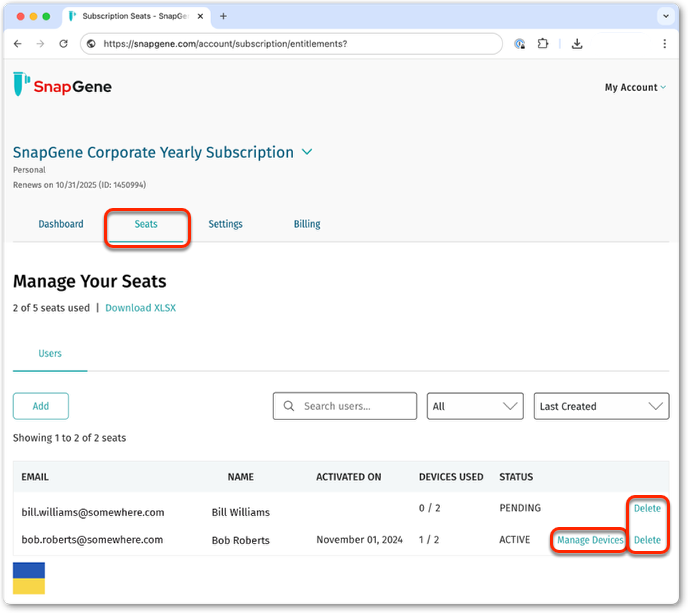Click the Ukraine flag icon

tap(29, 578)
